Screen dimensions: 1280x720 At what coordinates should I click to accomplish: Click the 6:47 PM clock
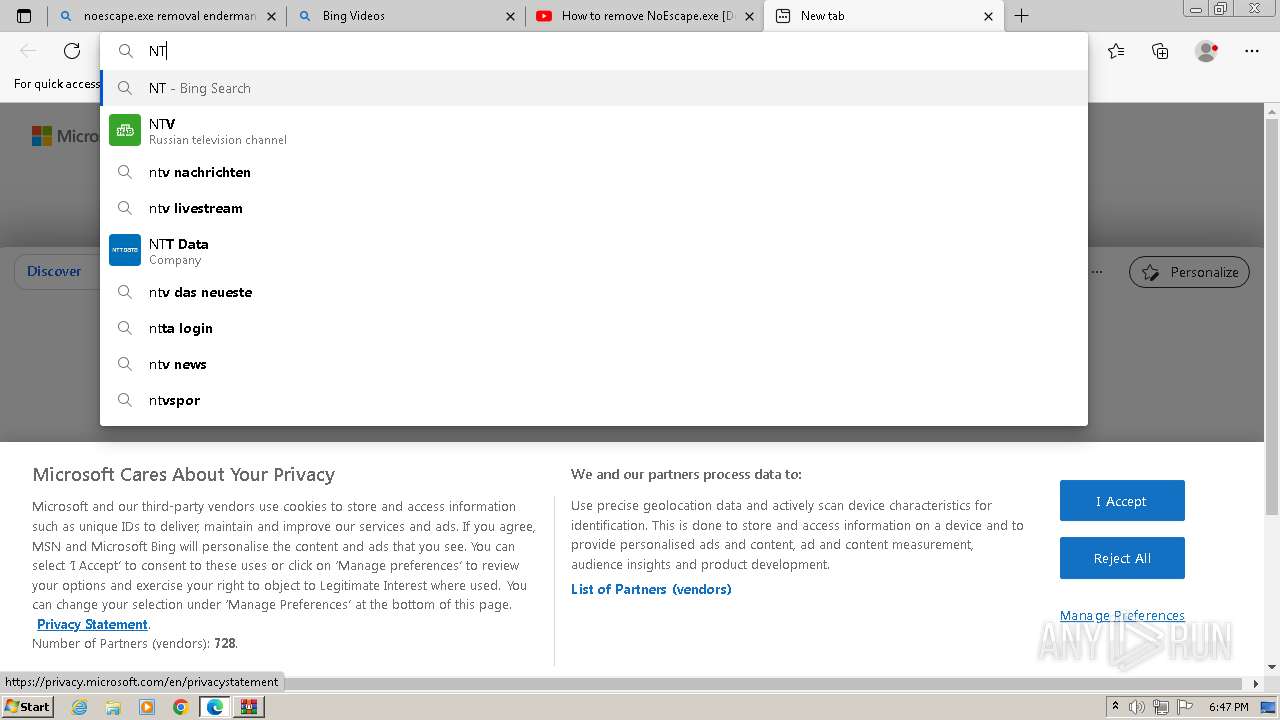1228,707
